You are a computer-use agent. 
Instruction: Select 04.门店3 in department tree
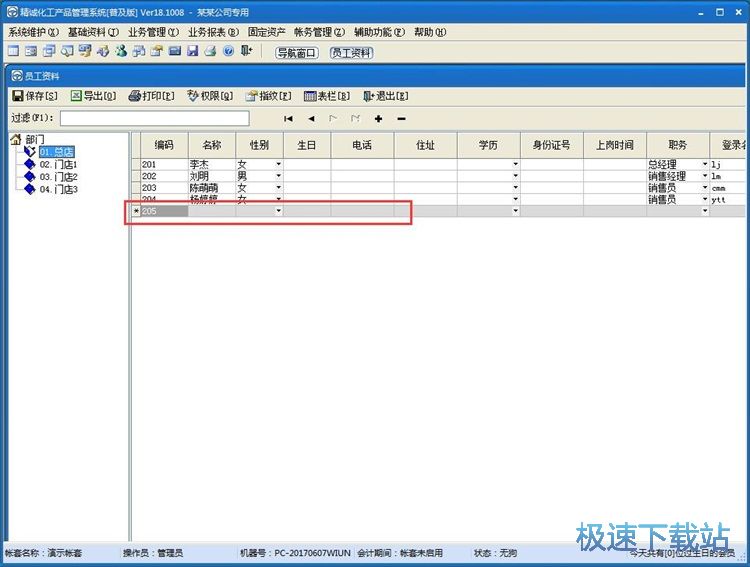[x=58, y=189]
